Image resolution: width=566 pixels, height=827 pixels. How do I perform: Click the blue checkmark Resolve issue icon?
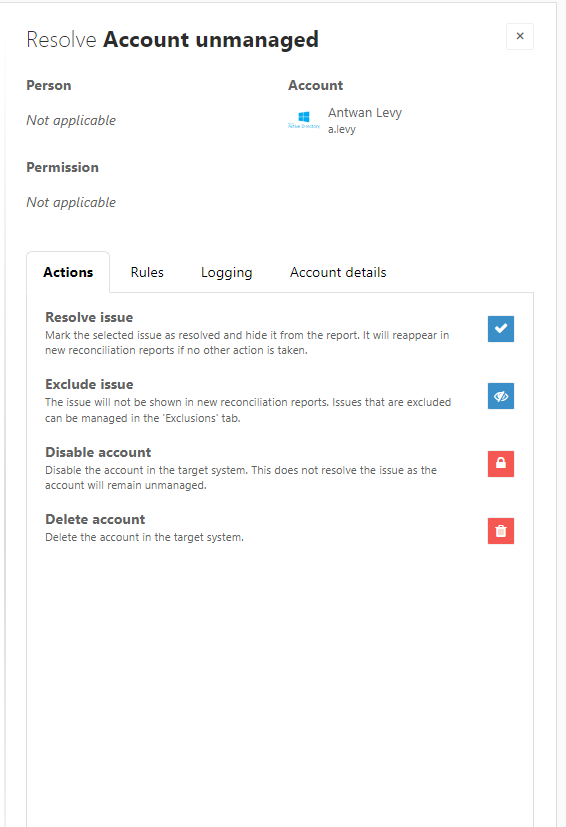[x=501, y=329]
